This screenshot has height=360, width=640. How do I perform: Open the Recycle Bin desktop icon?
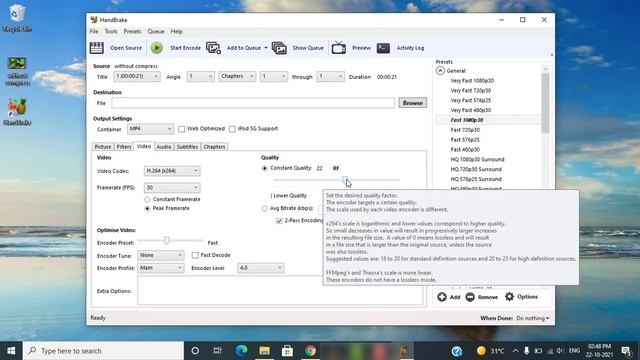(x=17, y=18)
